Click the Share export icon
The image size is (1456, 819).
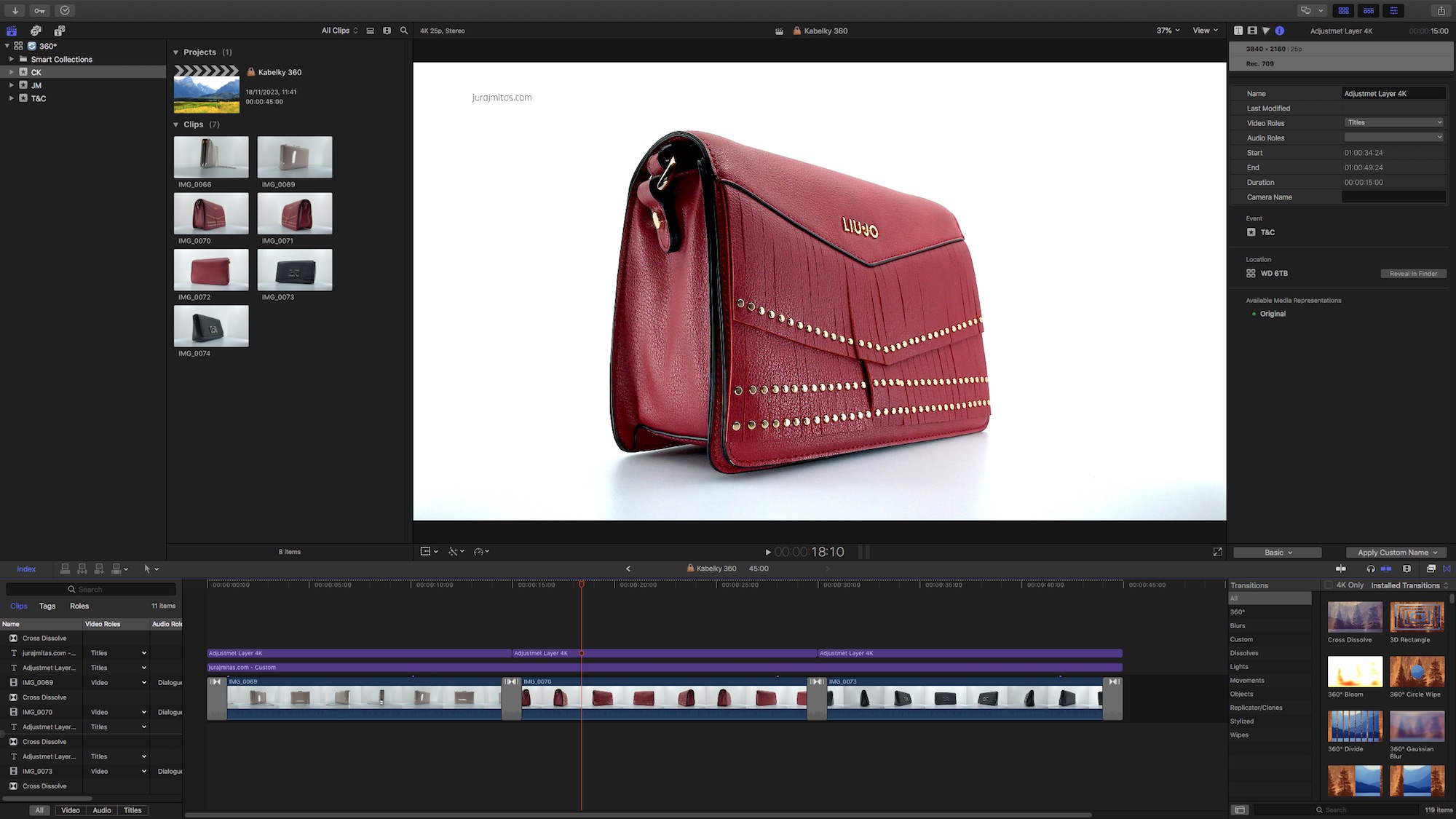(x=1441, y=10)
